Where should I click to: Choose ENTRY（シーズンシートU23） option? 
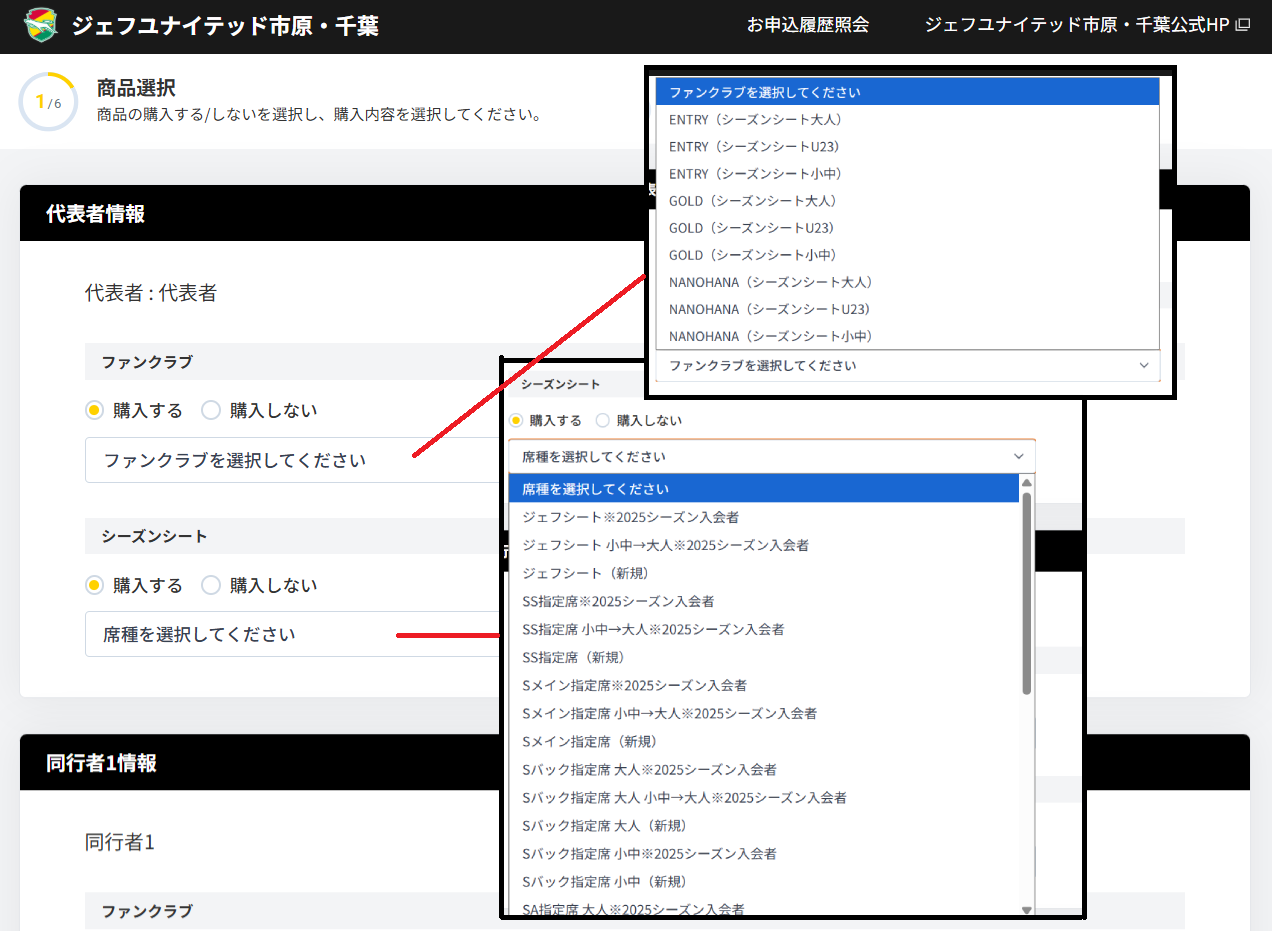tap(908, 146)
